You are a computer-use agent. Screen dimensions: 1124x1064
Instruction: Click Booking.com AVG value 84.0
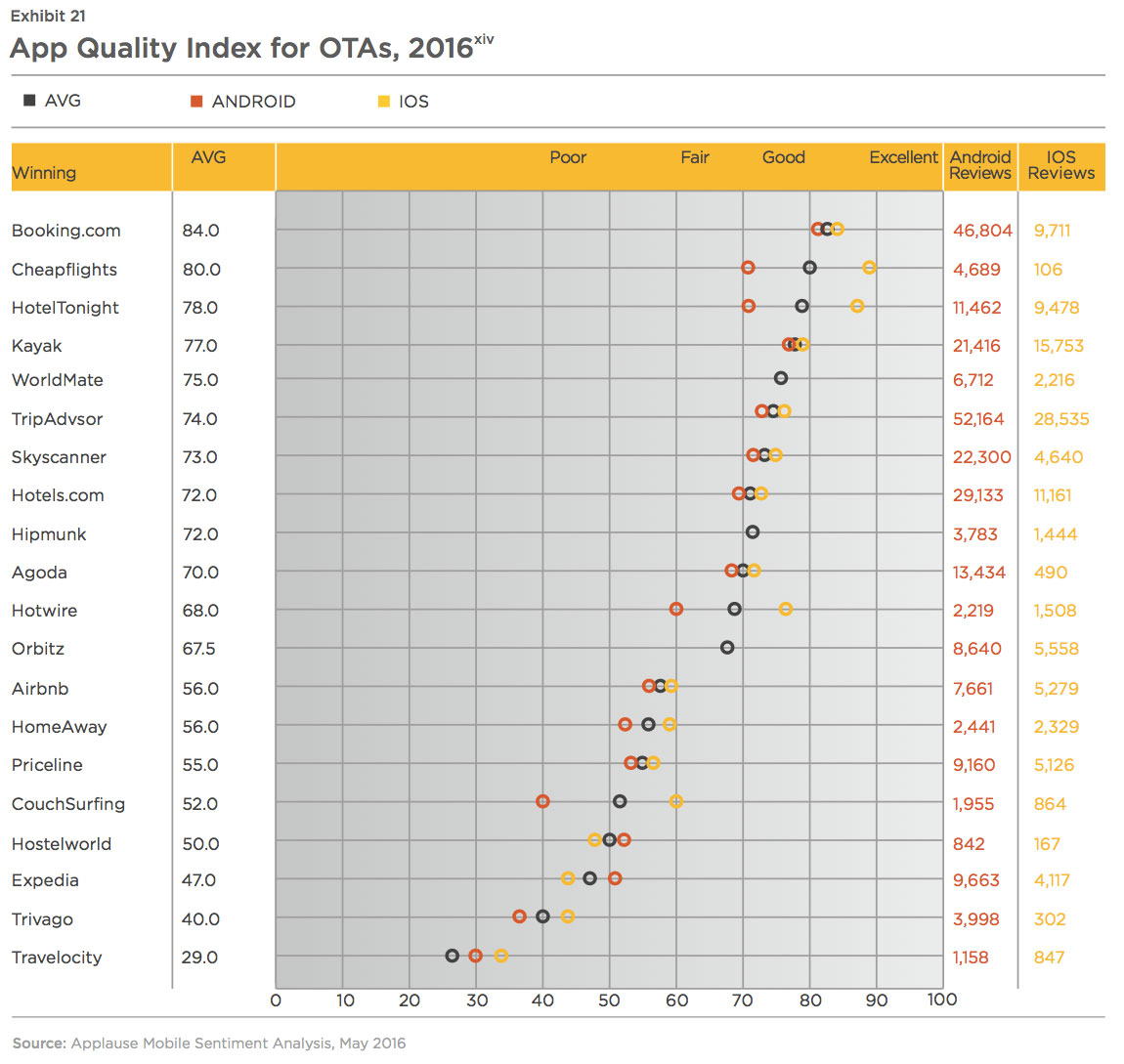click(200, 231)
